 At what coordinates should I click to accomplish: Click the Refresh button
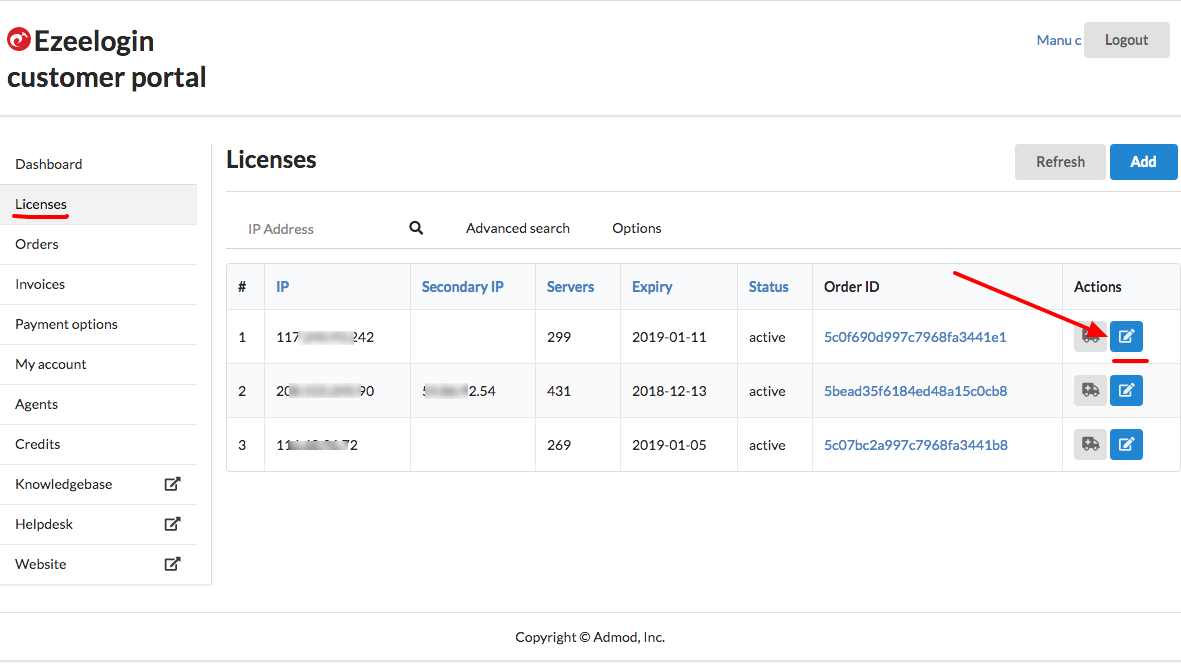pos(1060,162)
